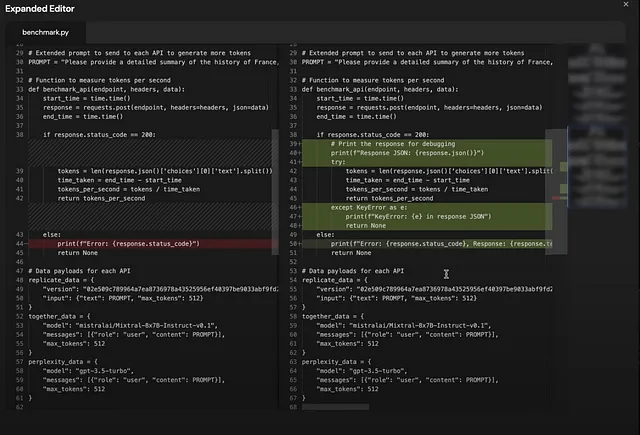Click 'replicate_data = {' on right line 54
Screen dimensions: 640x435
point(335,280)
